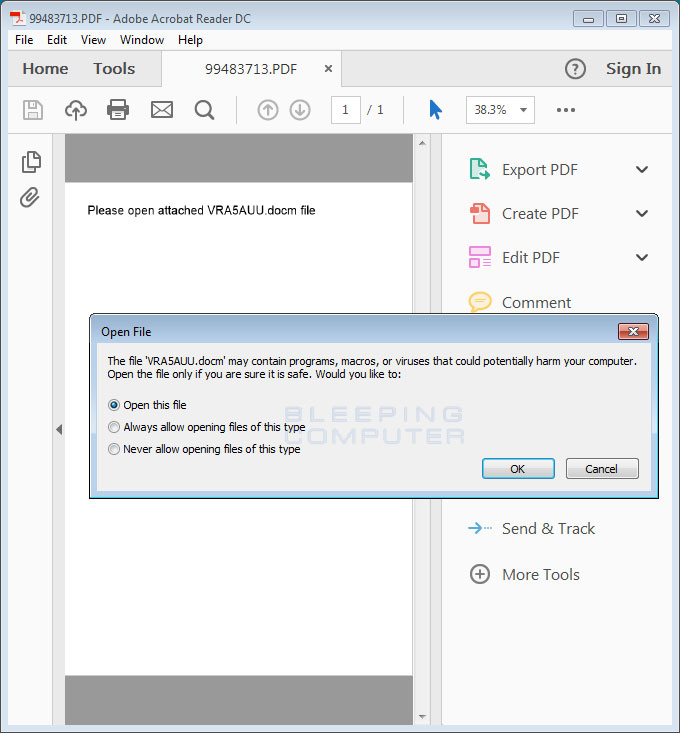Open the three-dots more tools menu

(x=565, y=110)
